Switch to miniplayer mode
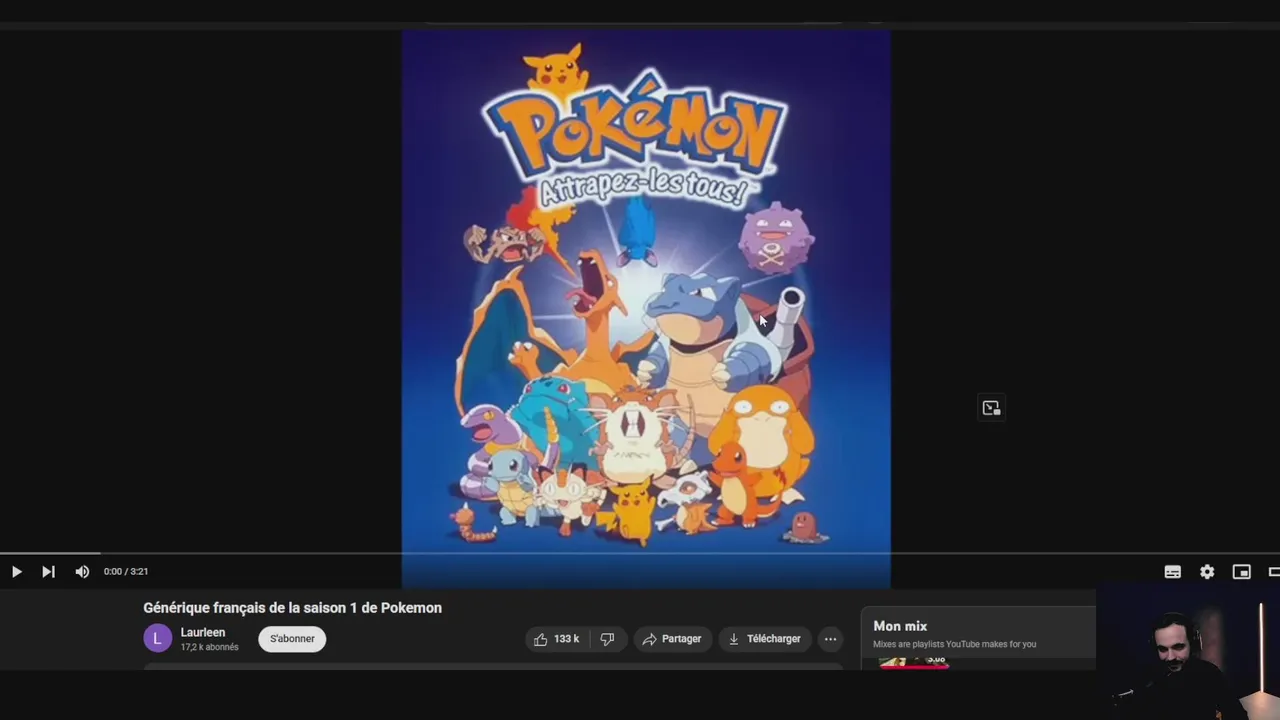1280x720 pixels. point(1241,572)
